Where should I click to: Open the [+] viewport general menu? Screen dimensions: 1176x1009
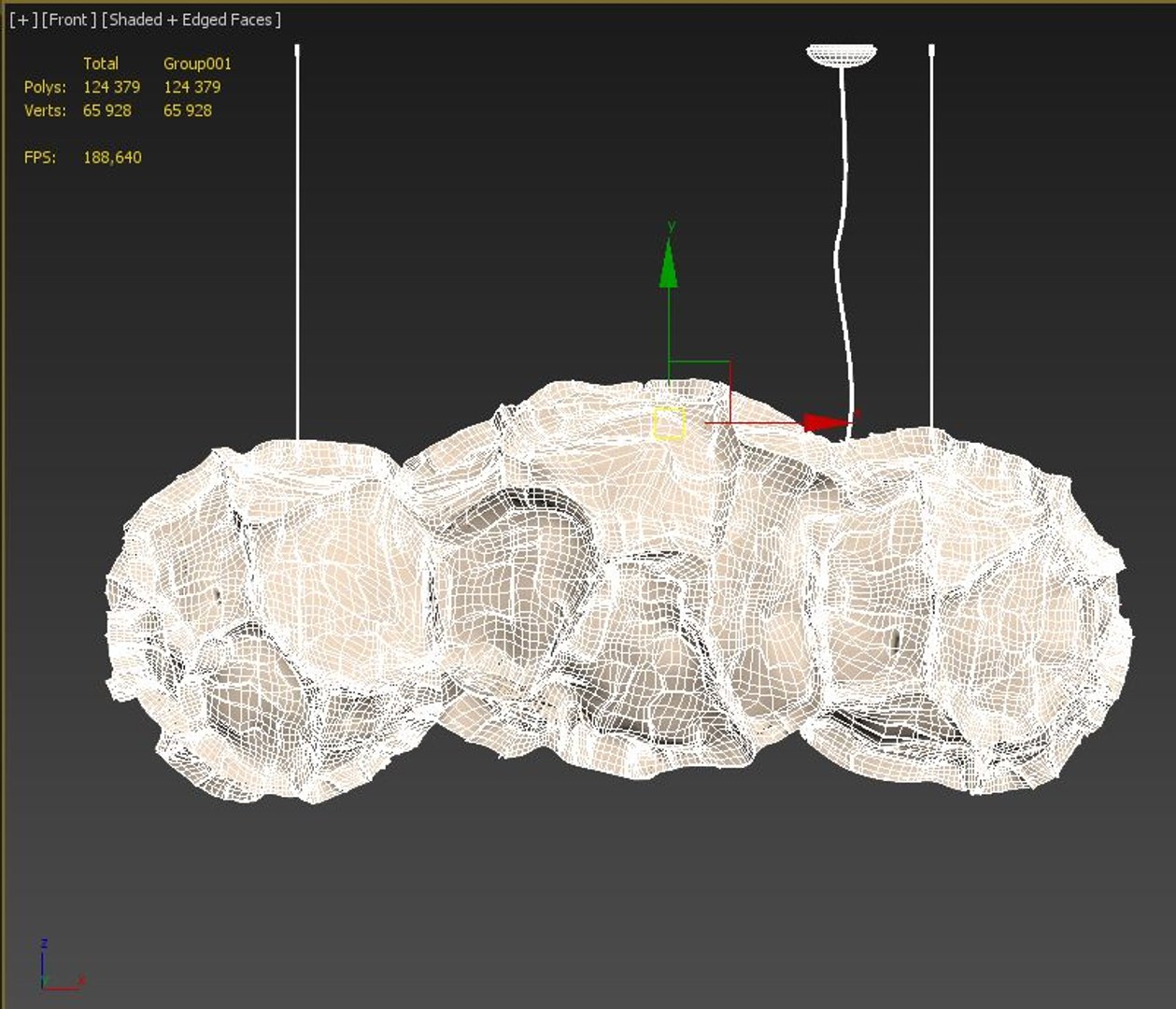click(x=23, y=20)
